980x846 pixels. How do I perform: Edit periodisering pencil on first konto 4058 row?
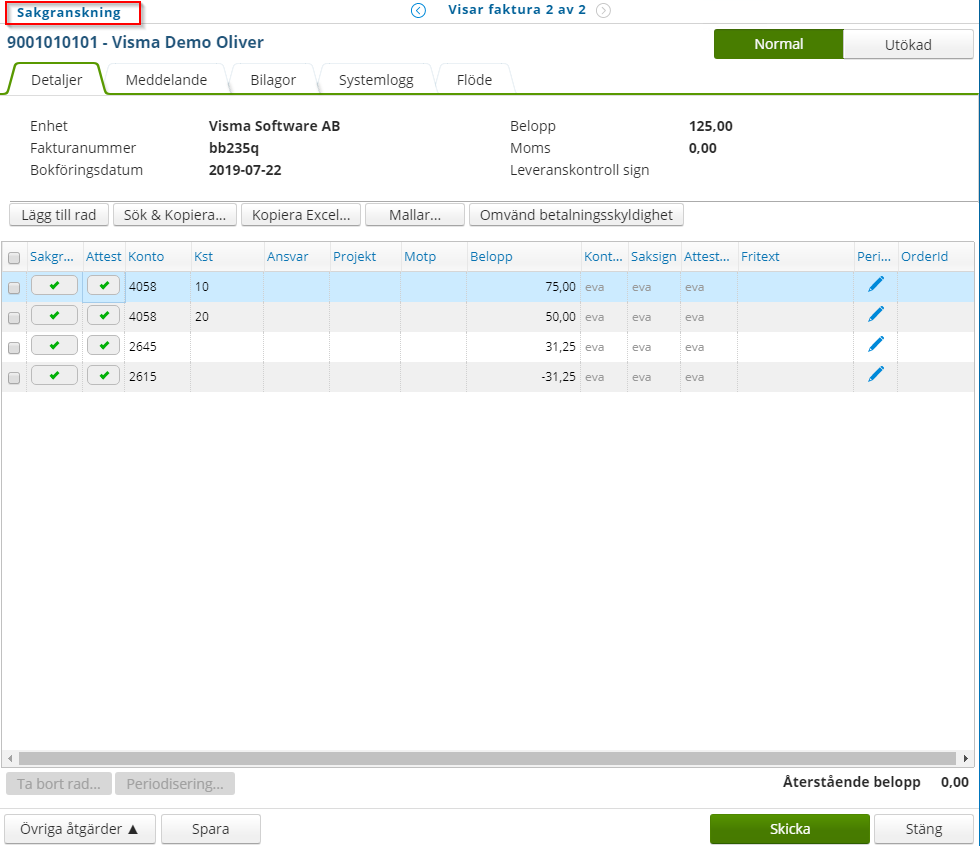coord(876,284)
